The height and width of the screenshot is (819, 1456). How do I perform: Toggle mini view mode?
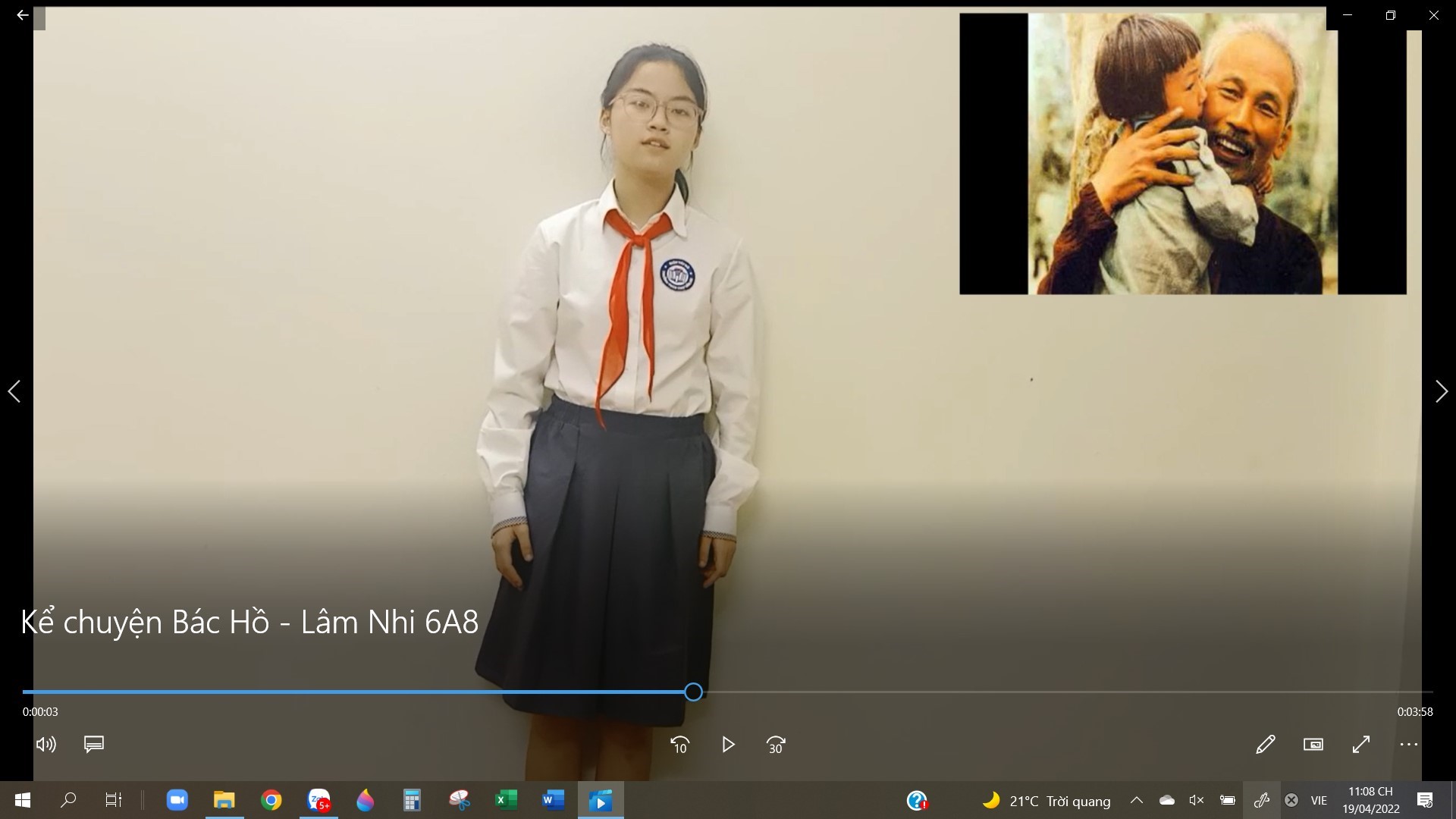[1313, 745]
